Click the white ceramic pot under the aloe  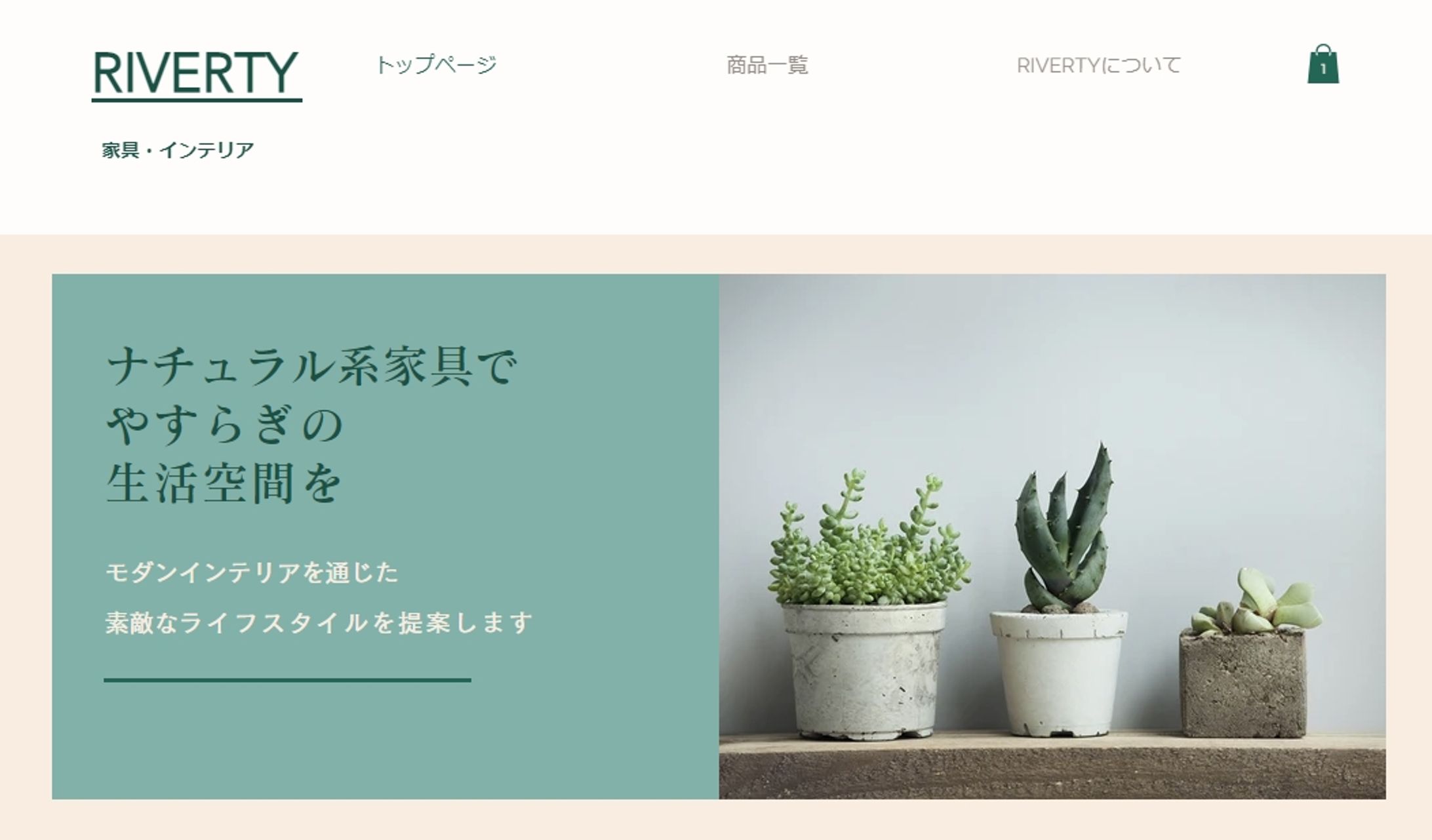tap(1058, 673)
